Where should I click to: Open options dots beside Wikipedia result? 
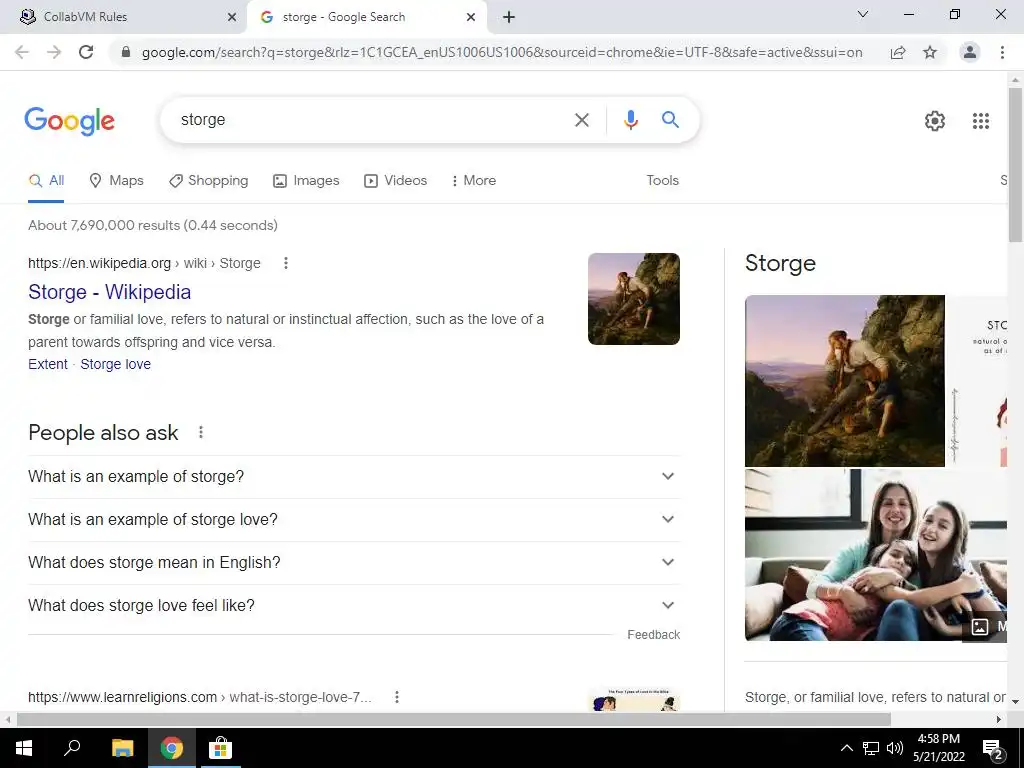point(285,263)
